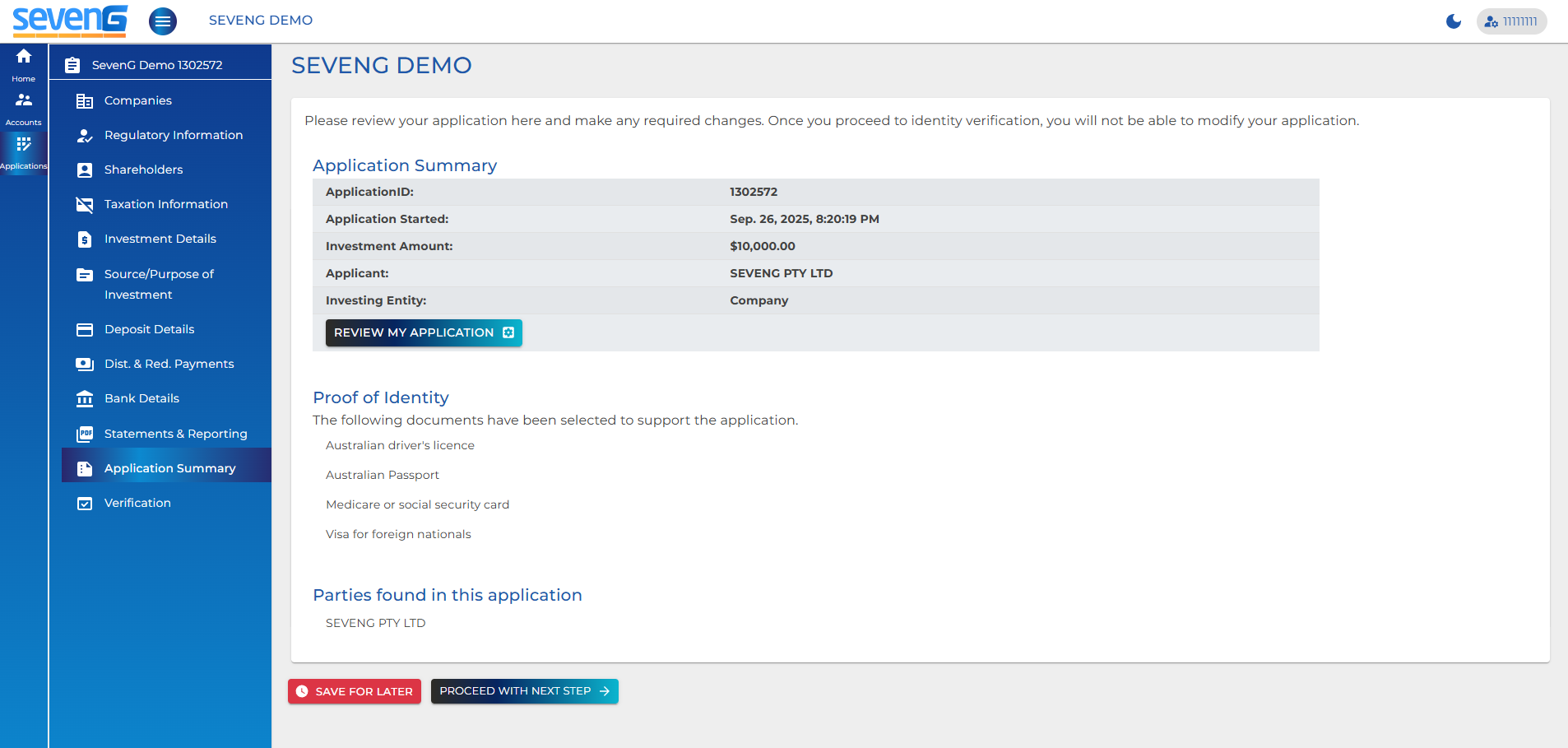Toggle dark mode with the moon icon
1568x748 pixels.
point(1453,22)
